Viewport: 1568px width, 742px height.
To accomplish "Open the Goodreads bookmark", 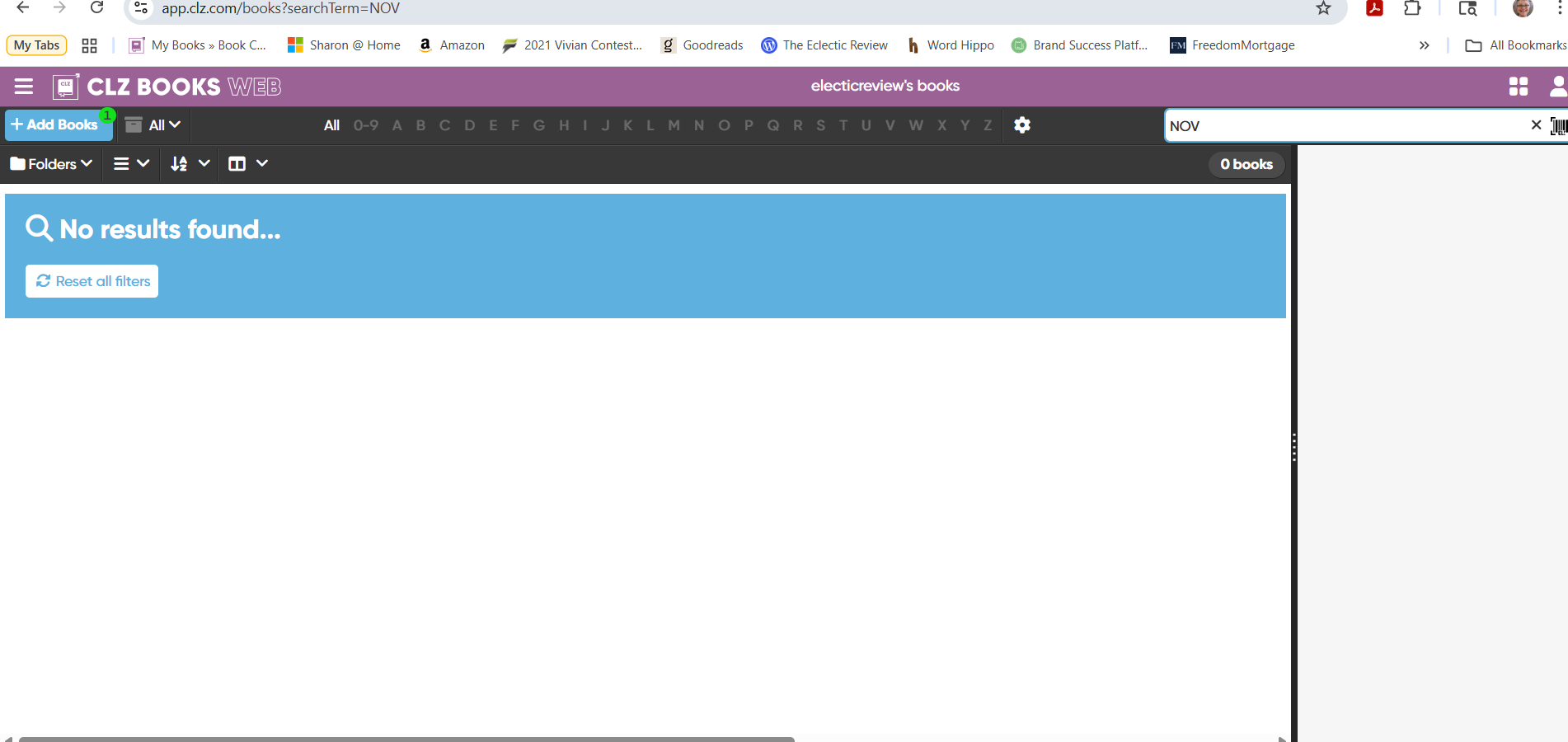I will (702, 45).
